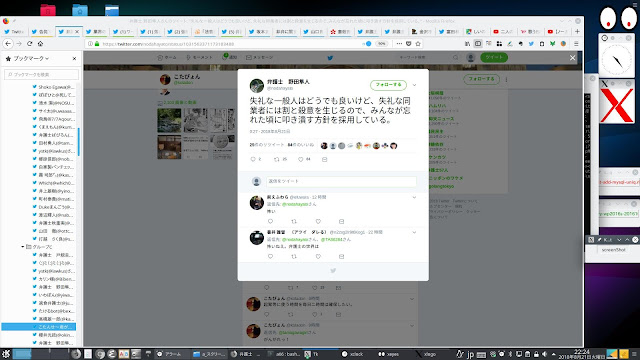Open options chevron on first reply
Screen dimensions: 640x360
pyautogui.click(x=414, y=197)
